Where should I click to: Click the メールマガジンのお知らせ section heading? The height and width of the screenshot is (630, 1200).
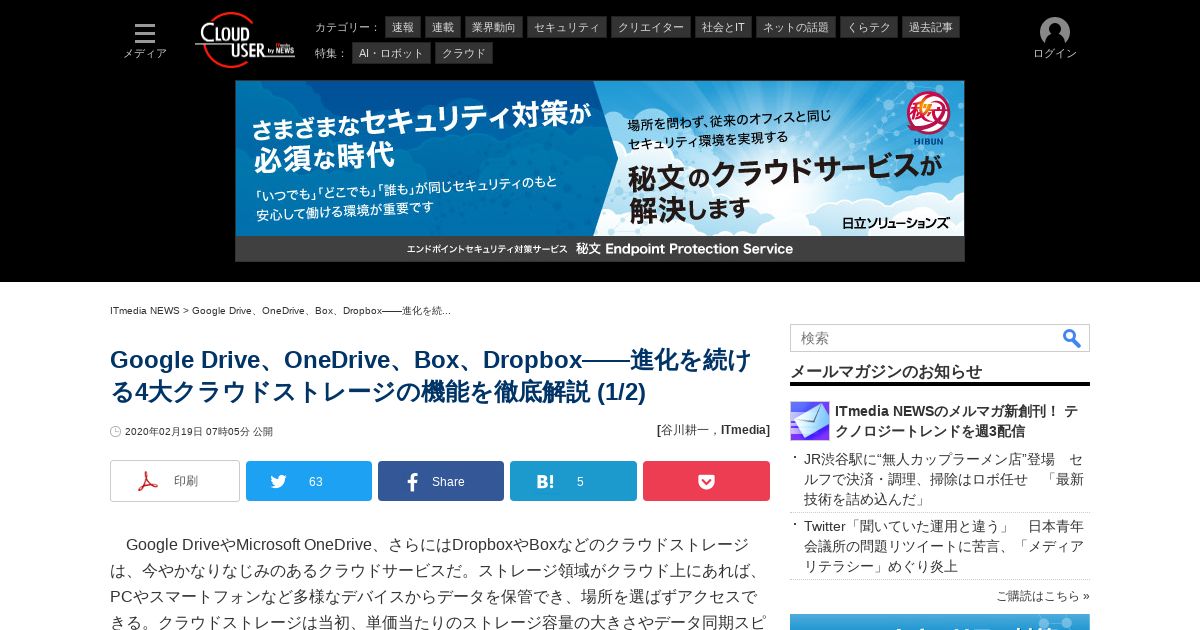point(886,371)
